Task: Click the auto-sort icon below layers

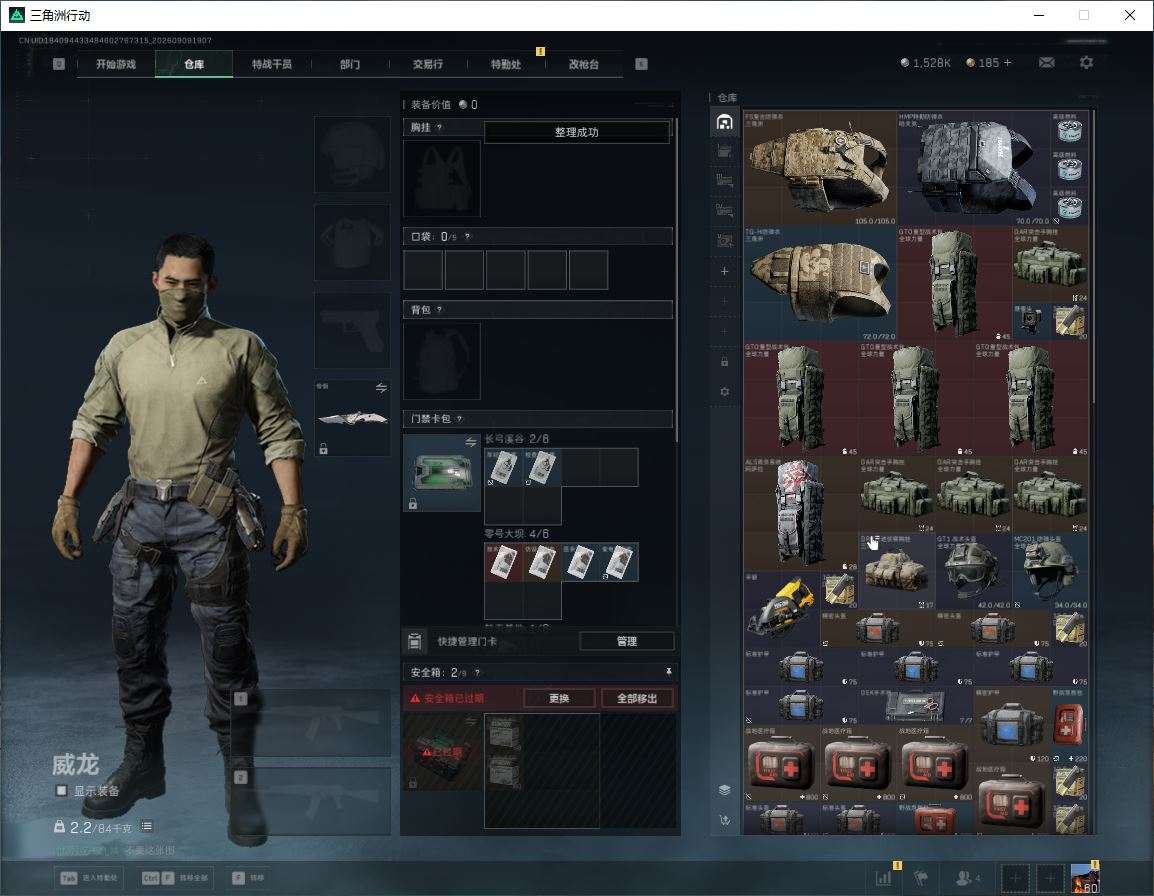Action: click(x=724, y=820)
